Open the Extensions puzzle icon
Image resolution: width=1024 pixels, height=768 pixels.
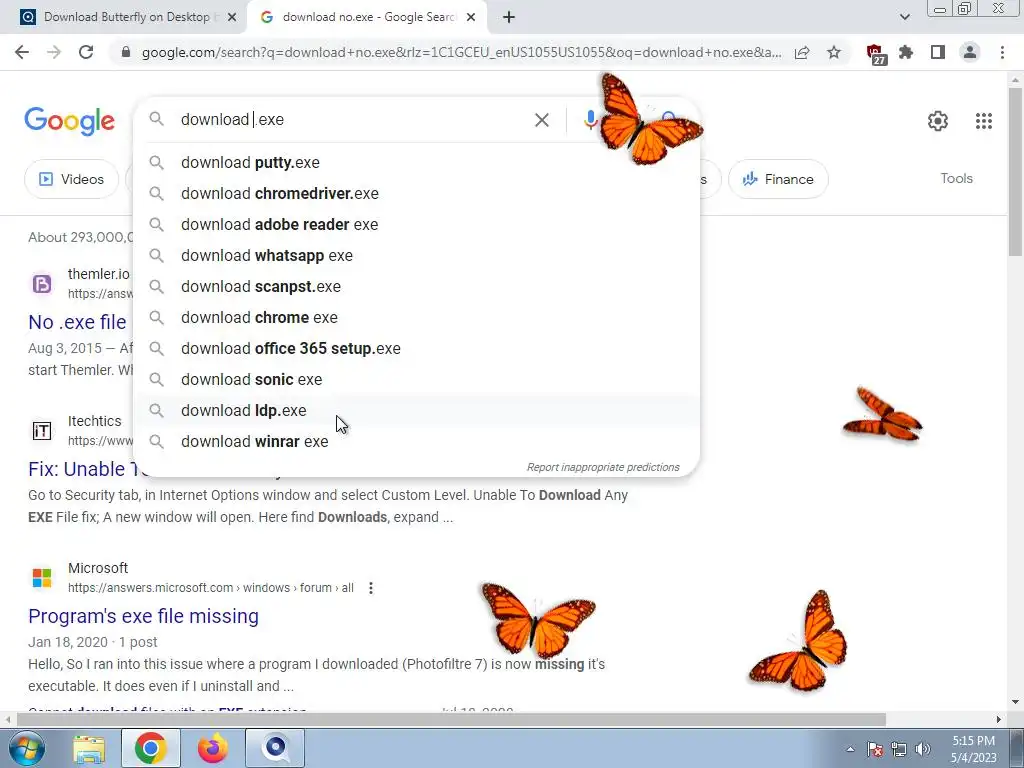906,52
